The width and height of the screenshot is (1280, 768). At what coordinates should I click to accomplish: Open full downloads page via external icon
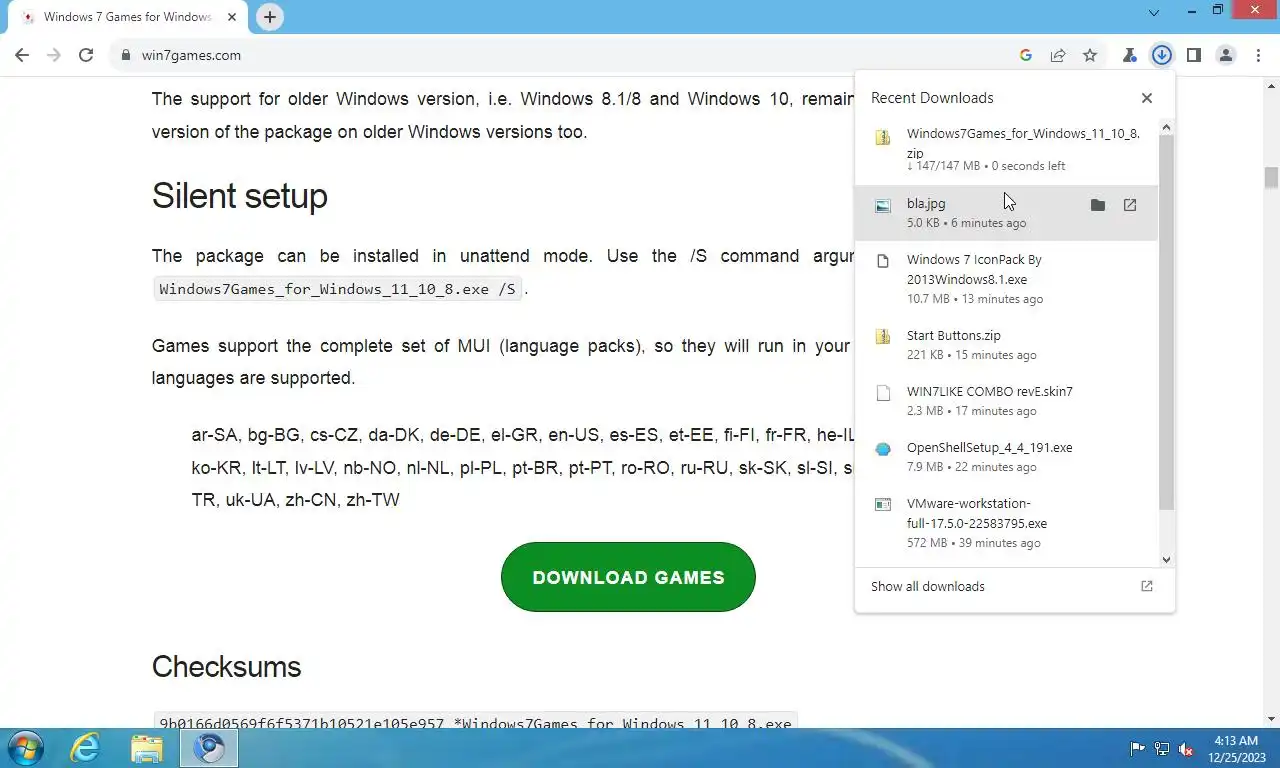1147,586
